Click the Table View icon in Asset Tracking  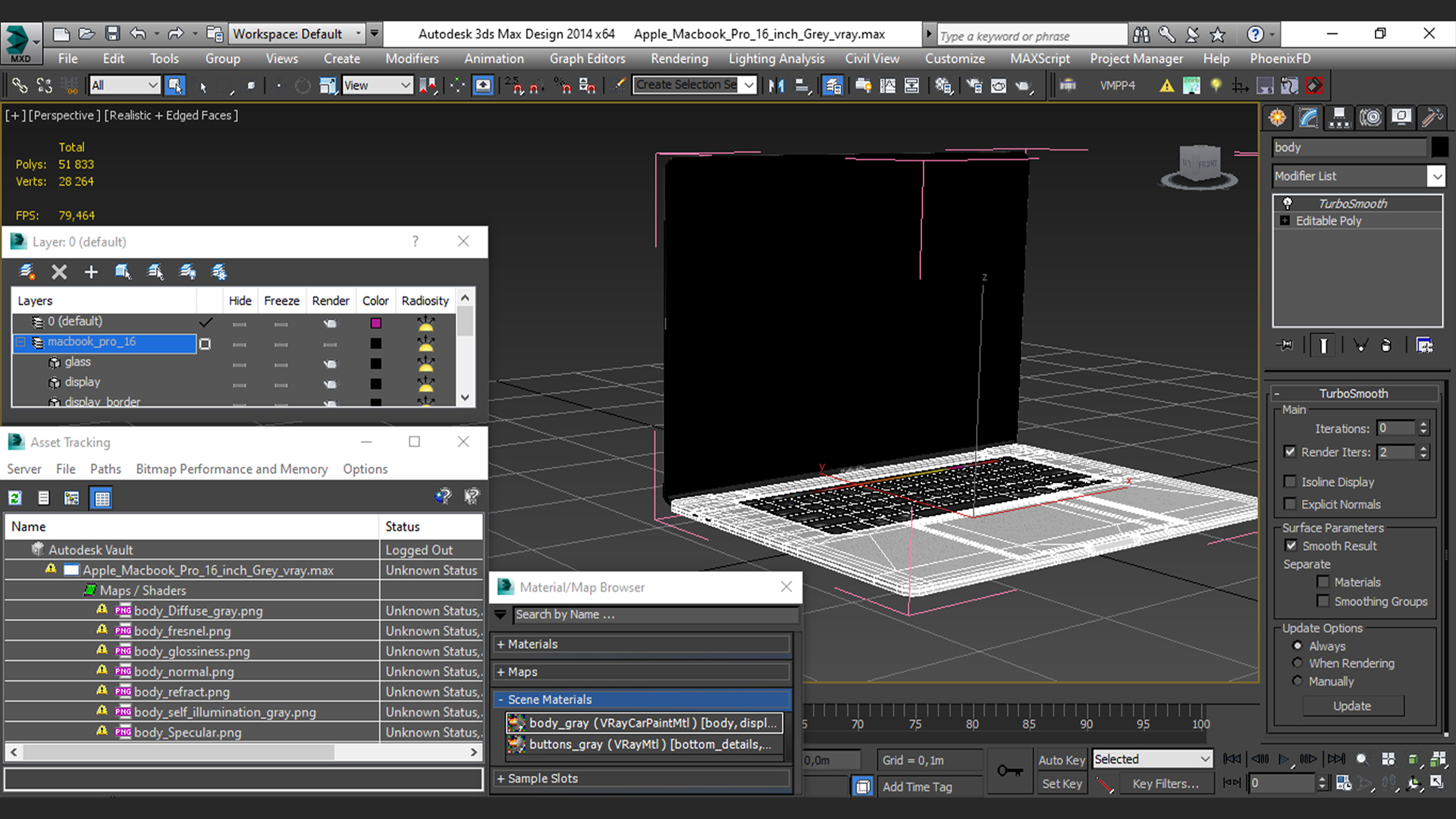click(101, 498)
